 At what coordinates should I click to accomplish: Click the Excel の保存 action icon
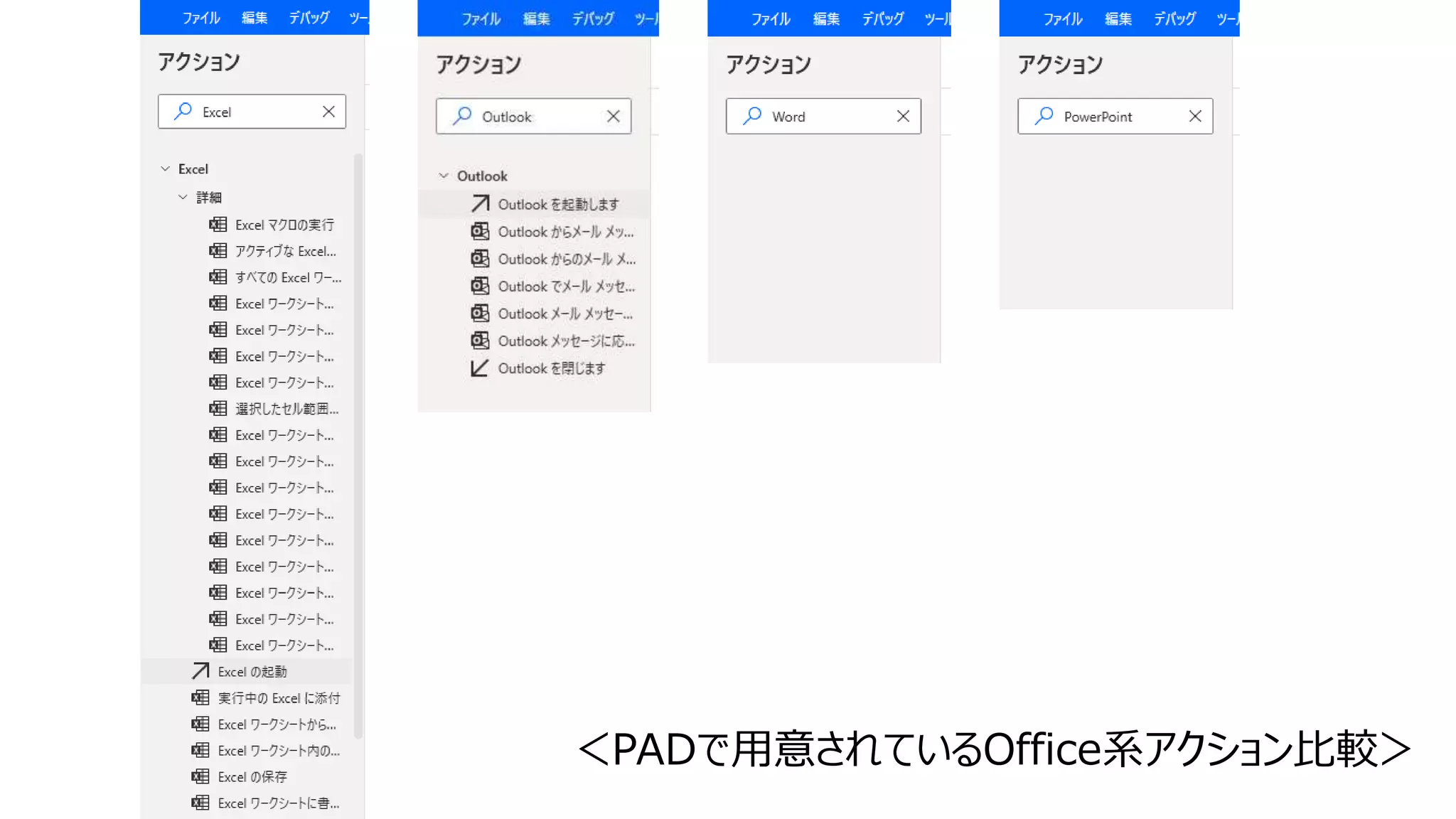200,777
